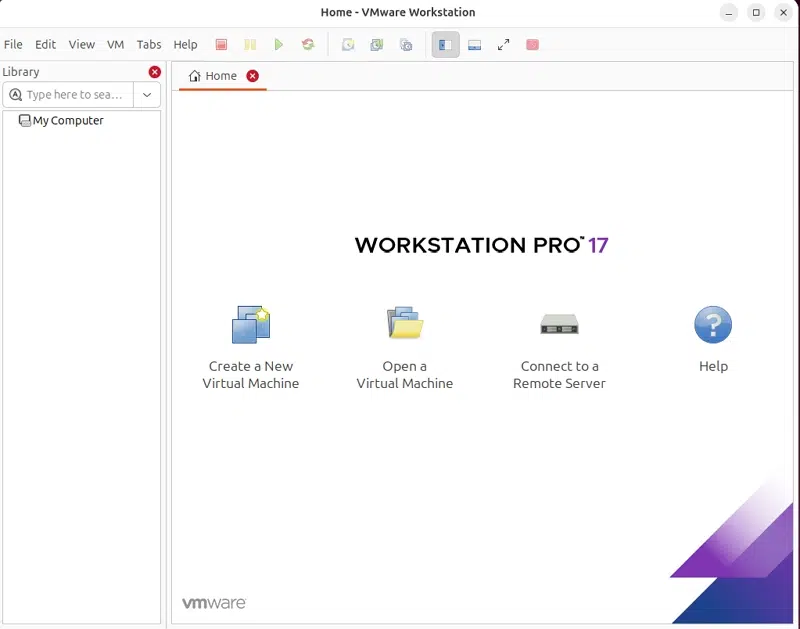Click the Connect to a Remote Server icon
This screenshot has width=800, height=629.
point(559,324)
